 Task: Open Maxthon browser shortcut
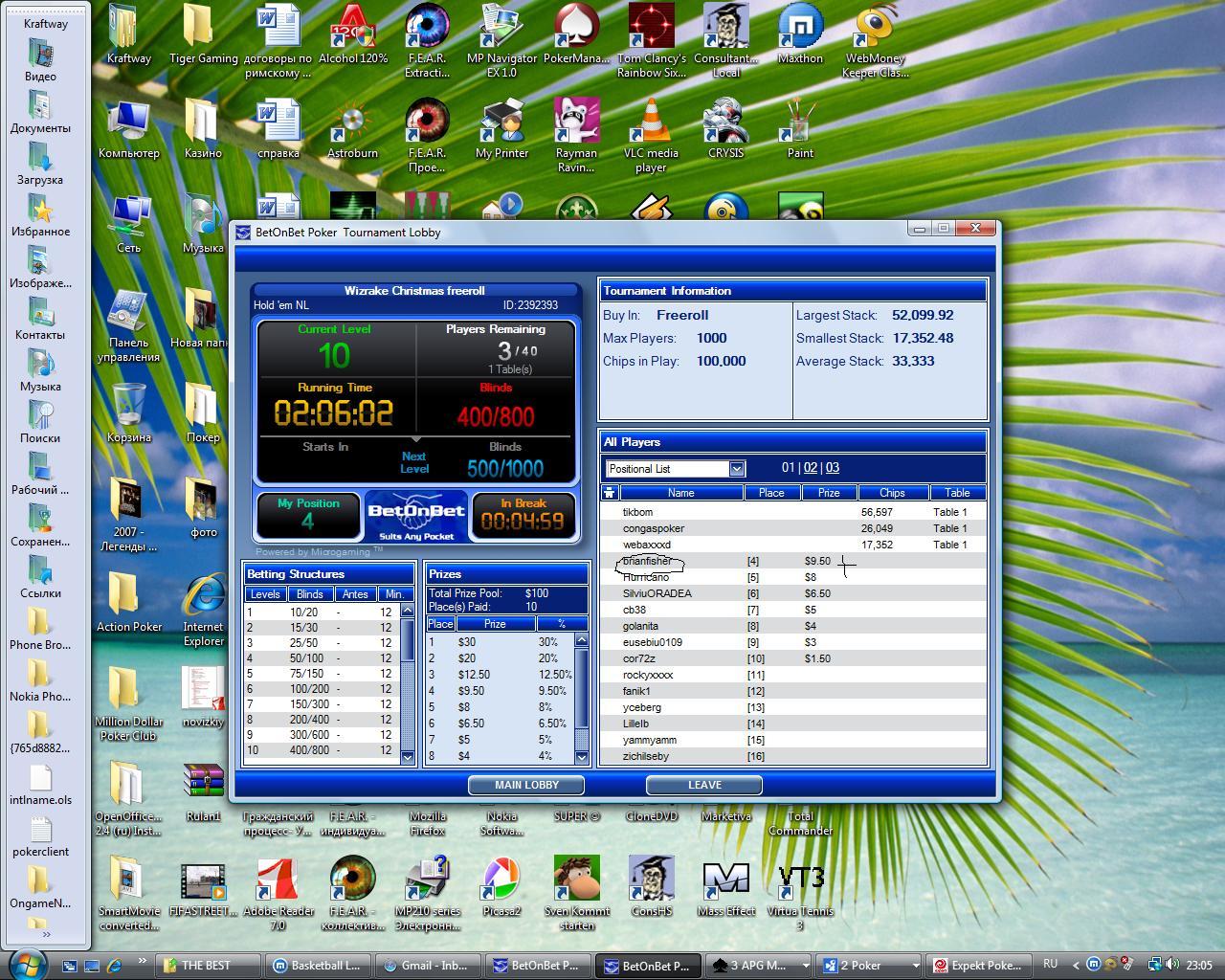click(800, 34)
